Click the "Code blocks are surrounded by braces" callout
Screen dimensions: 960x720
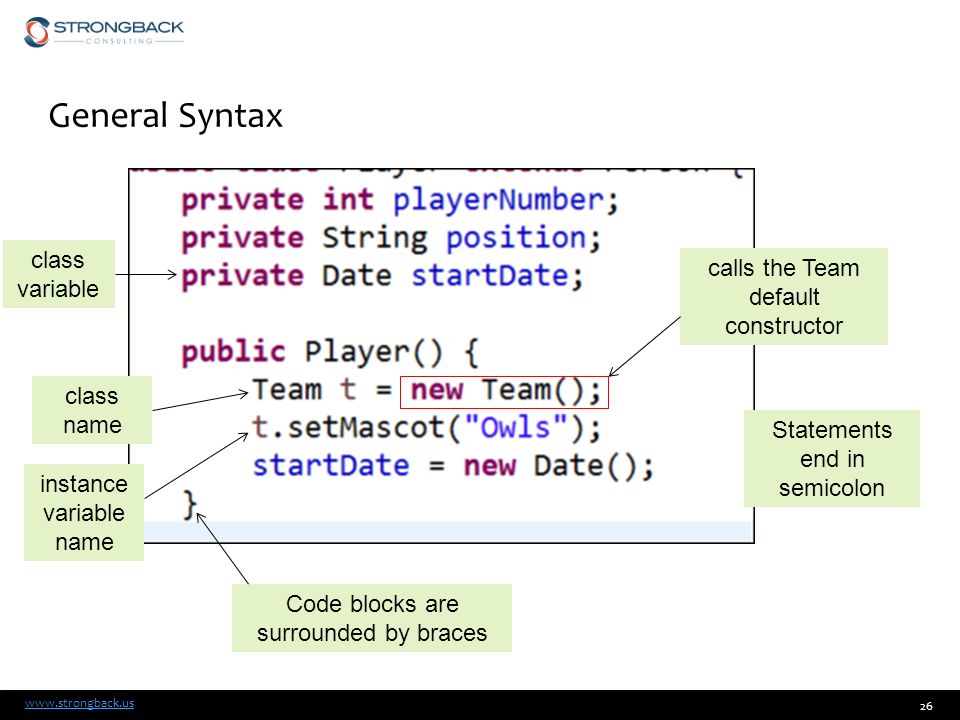click(372, 618)
